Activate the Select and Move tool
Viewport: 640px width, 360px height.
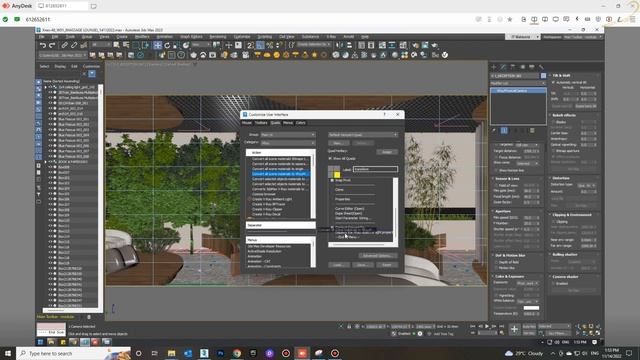[157, 45]
